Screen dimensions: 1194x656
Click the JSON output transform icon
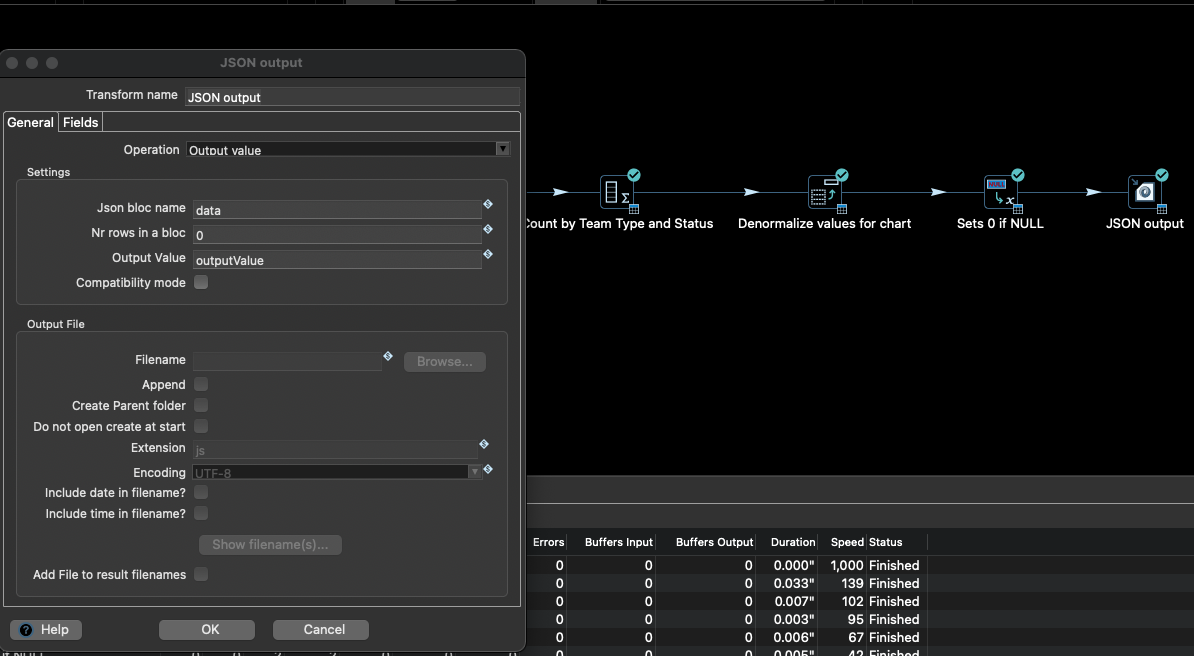(x=1144, y=191)
